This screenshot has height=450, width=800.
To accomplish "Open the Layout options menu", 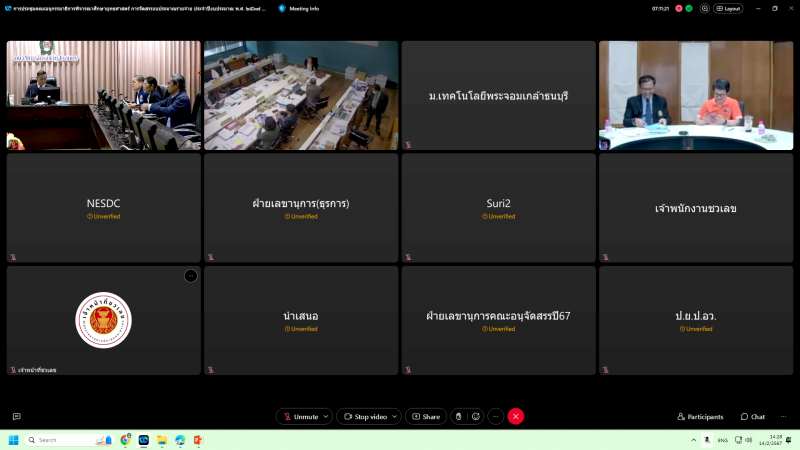I will [x=728, y=8].
